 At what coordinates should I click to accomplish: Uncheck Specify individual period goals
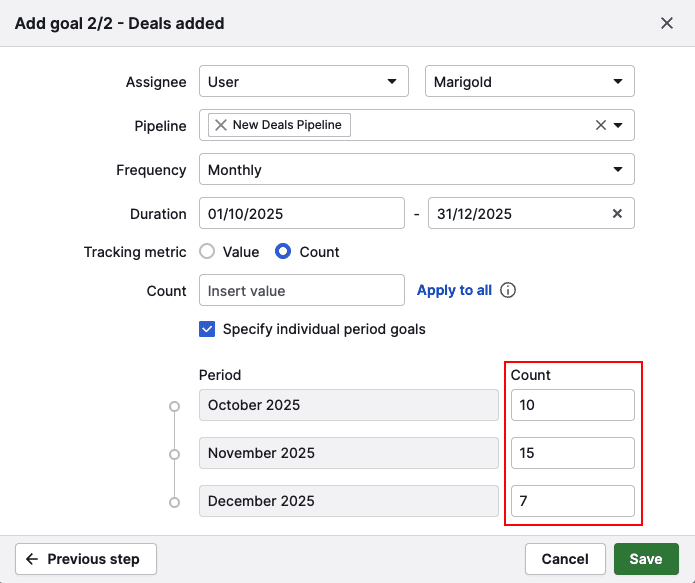208,329
